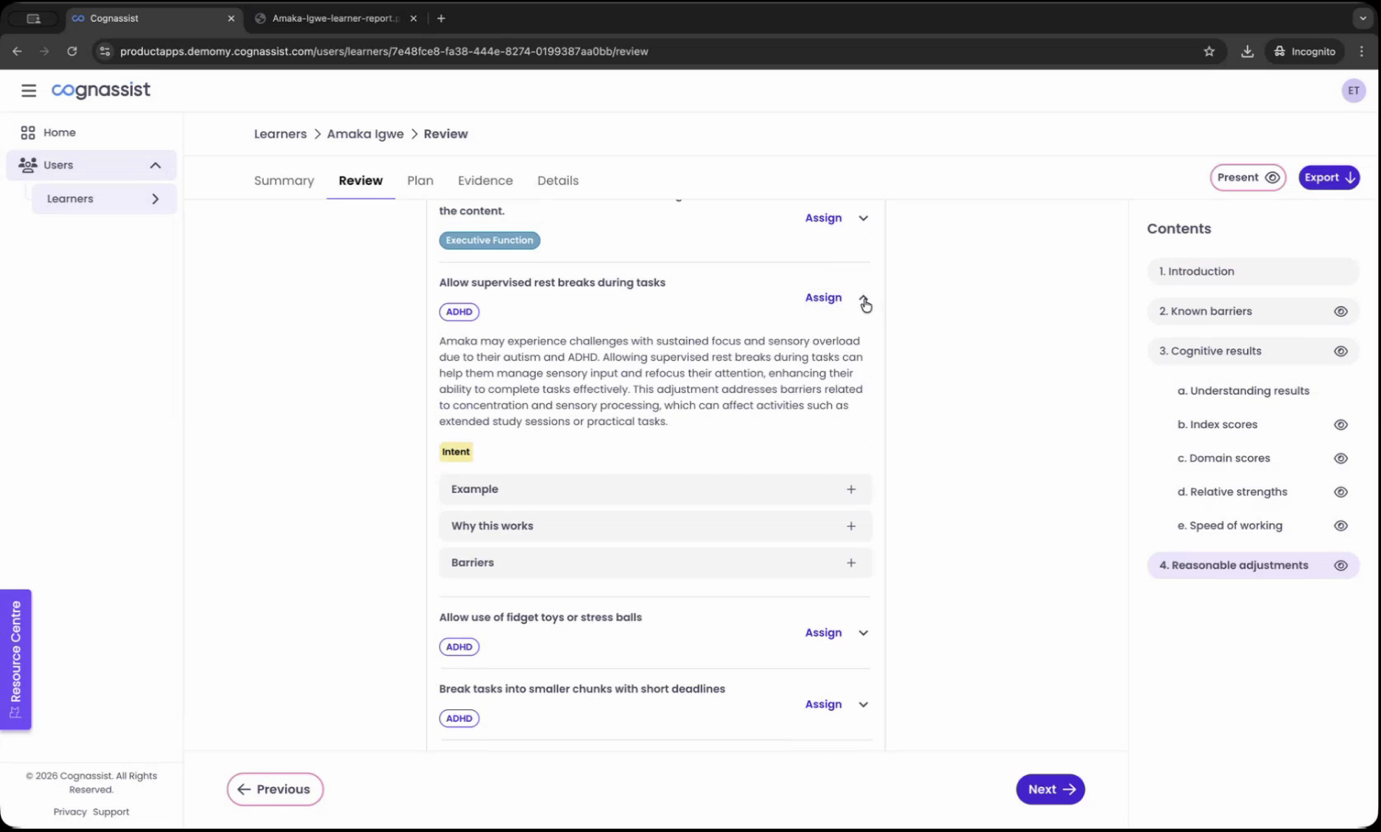Reload the page
The width and height of the screenshot is (1381, 832).
tap(72, 51)
